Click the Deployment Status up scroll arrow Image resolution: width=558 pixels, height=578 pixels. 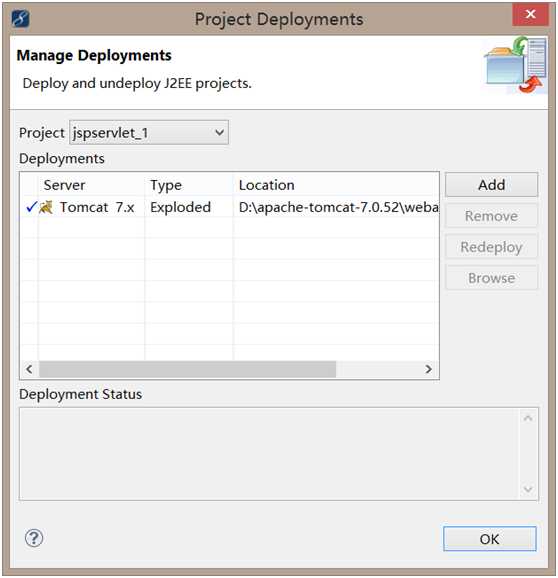coord(528,418)
